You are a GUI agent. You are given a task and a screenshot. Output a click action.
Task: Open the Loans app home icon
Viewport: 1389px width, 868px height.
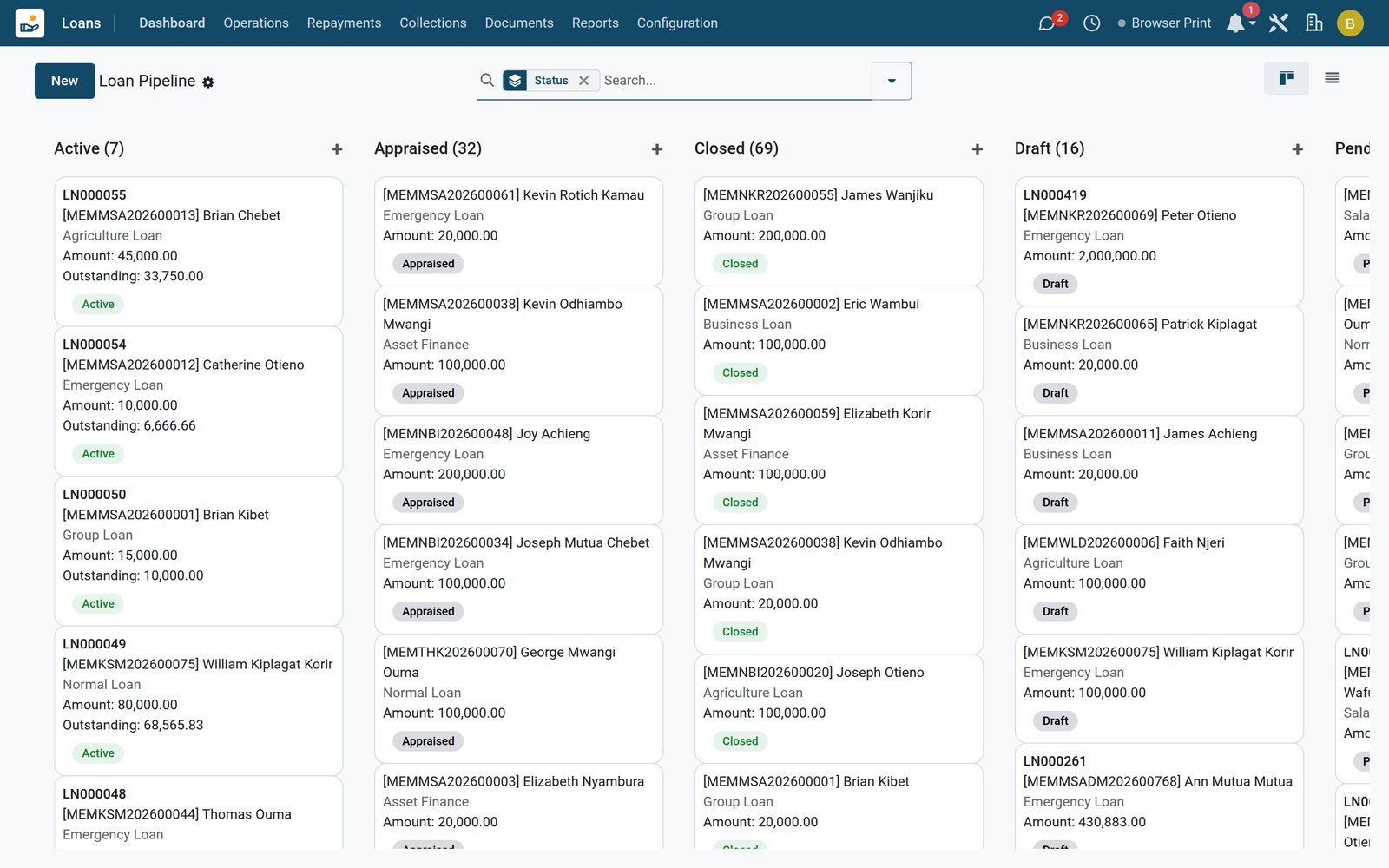click(30, 23)
